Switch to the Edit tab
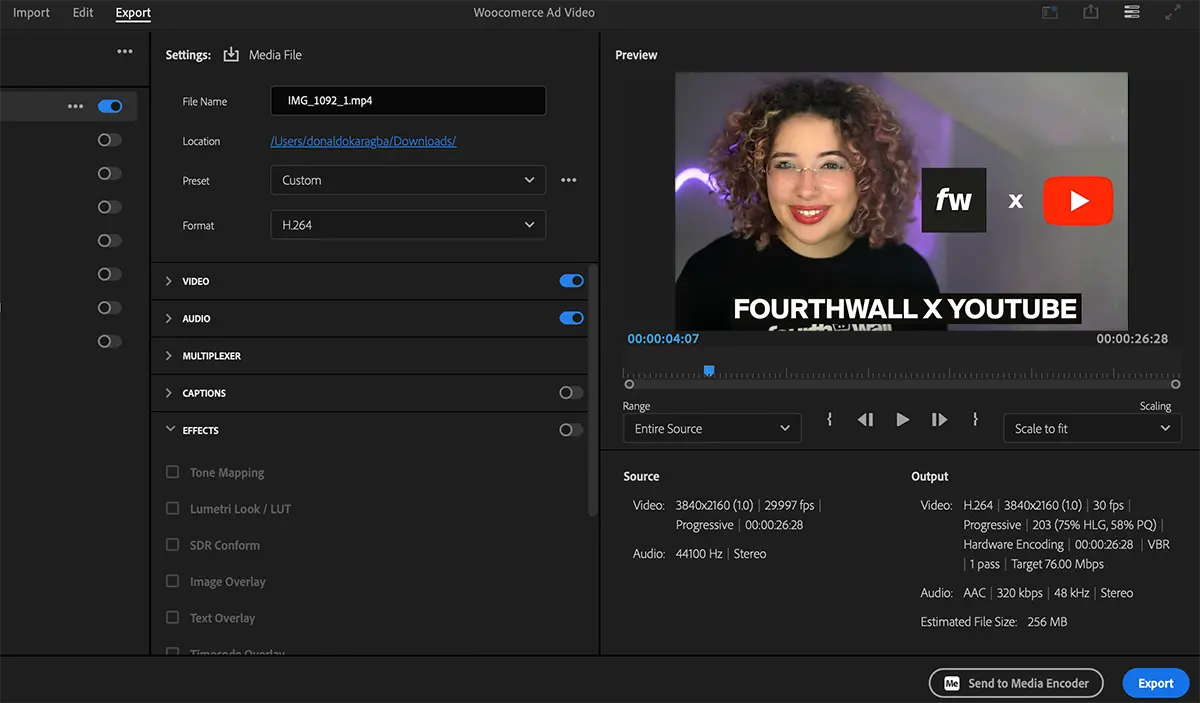1200x703 pixels. 83,13
